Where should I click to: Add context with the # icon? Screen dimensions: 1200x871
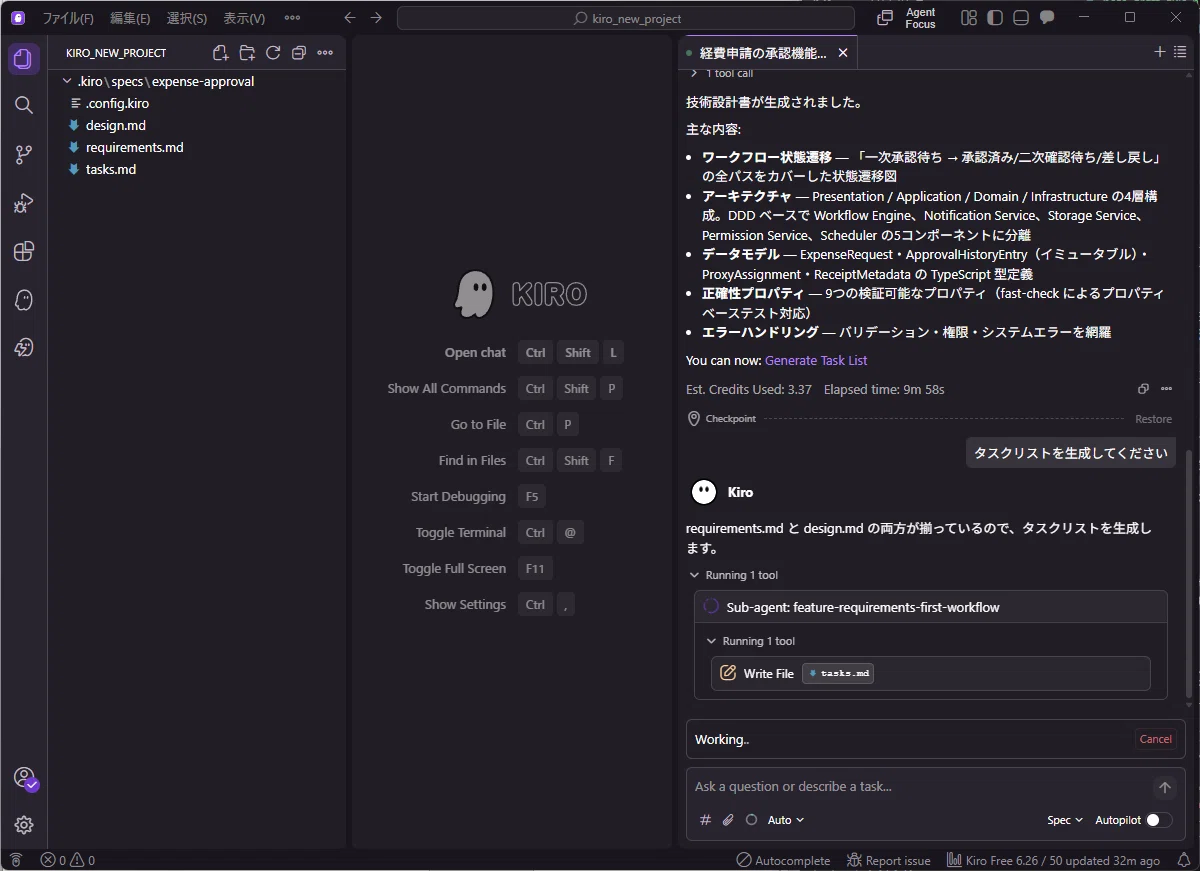705,820
